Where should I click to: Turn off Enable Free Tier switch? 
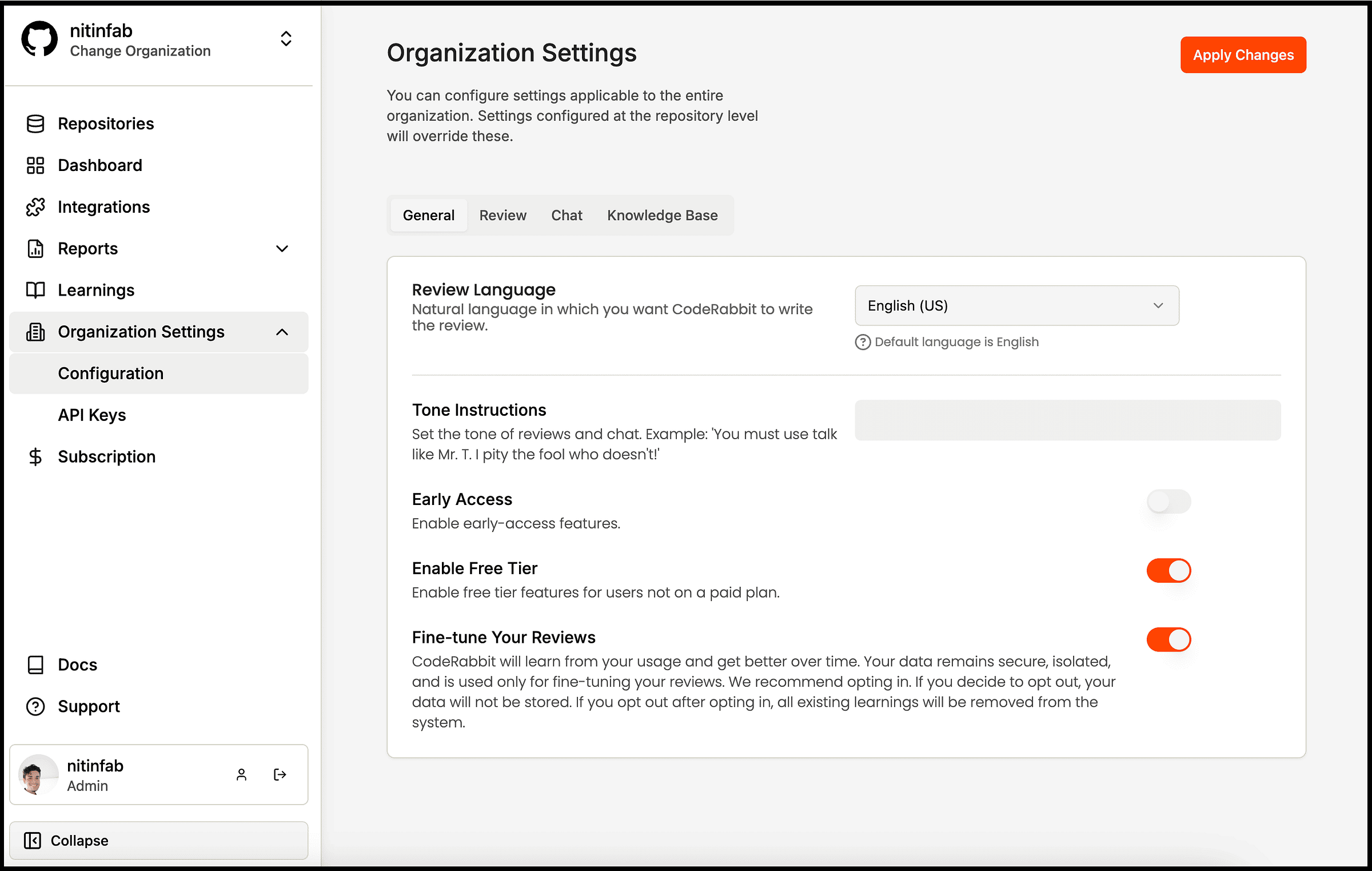coord(1168,570)
